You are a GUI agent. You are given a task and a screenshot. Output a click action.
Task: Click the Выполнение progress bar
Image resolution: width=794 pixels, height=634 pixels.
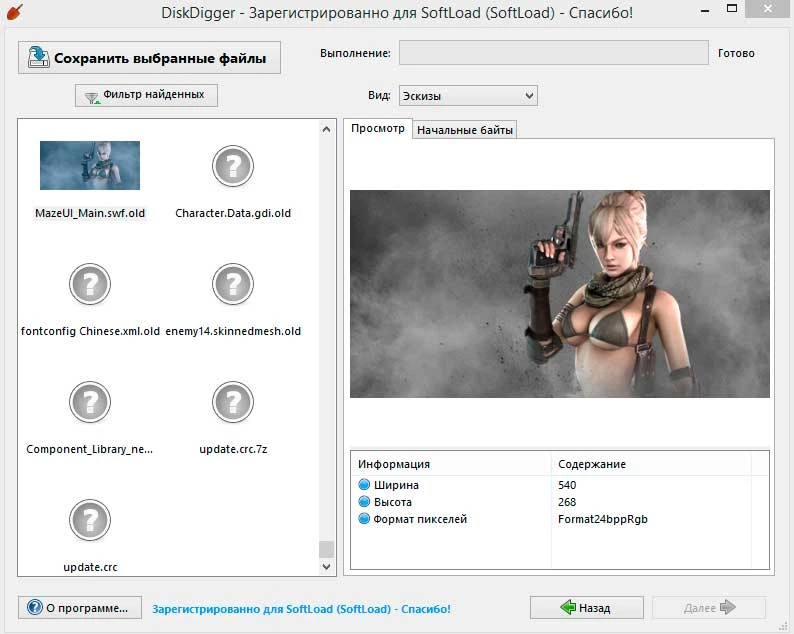click(553, 53)
